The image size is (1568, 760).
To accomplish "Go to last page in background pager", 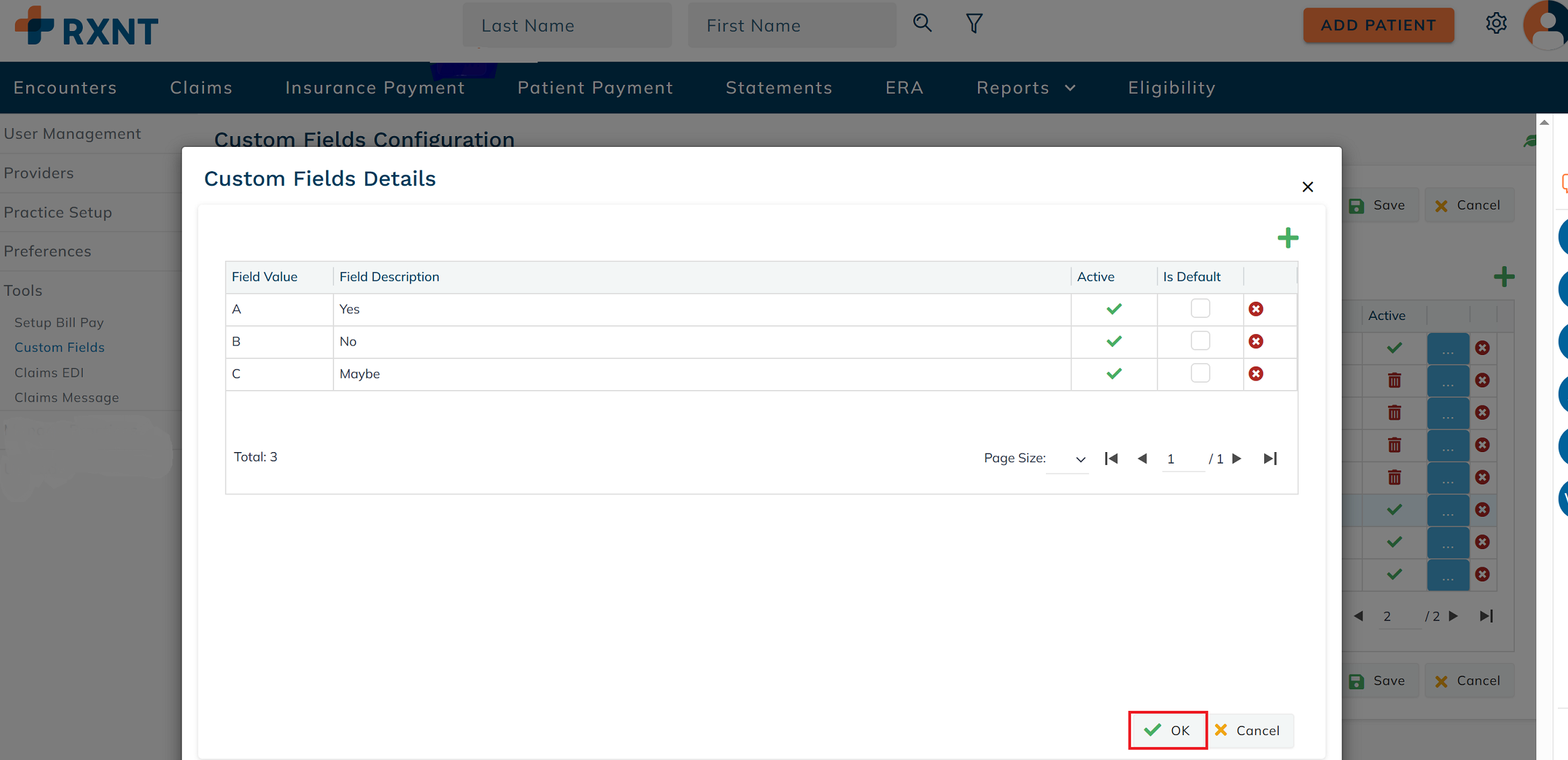I will coord(1487,616).
